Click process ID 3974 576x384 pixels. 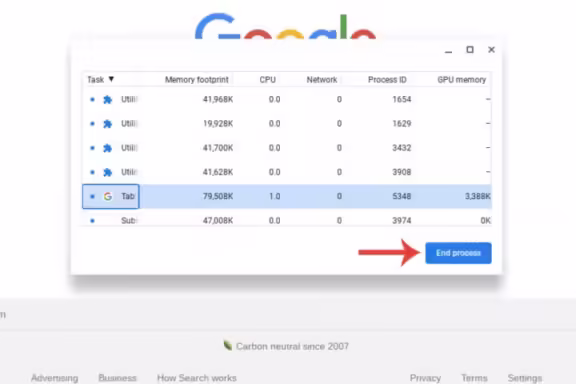(402, 220)
